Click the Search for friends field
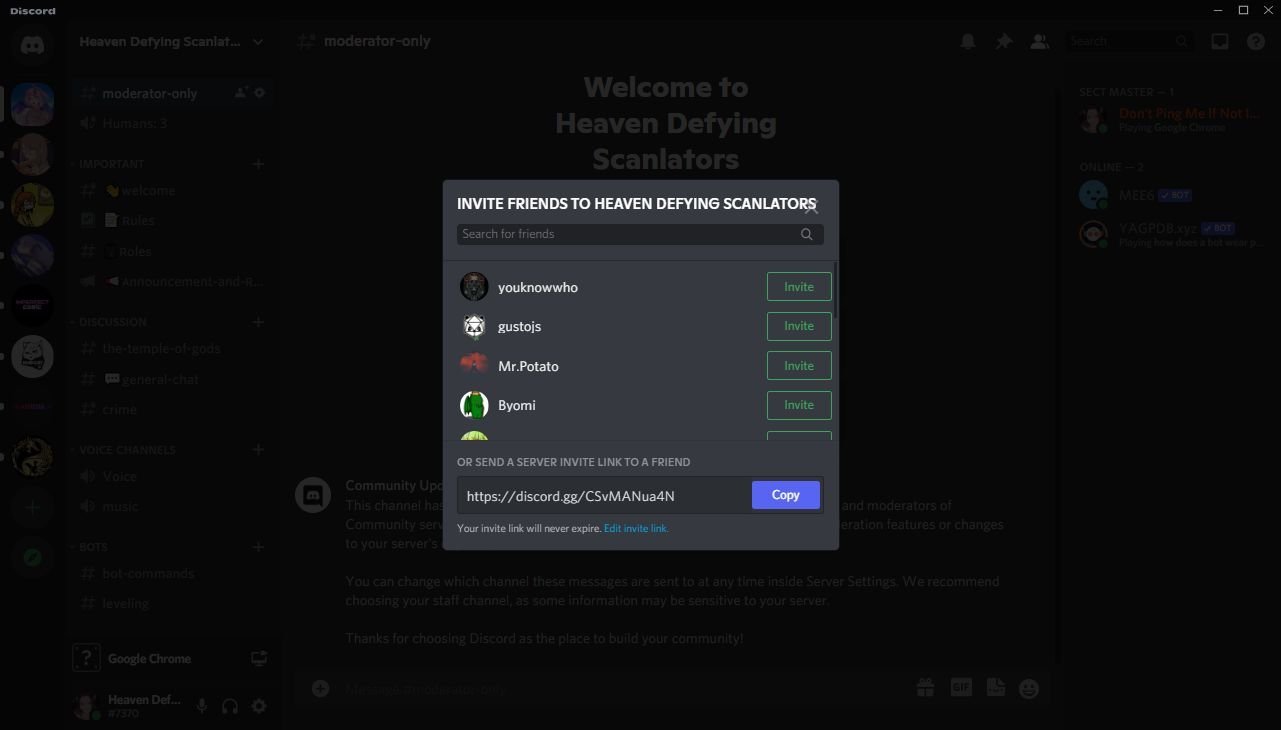This screenshot has height=730, width=1281. pos(628,234)
